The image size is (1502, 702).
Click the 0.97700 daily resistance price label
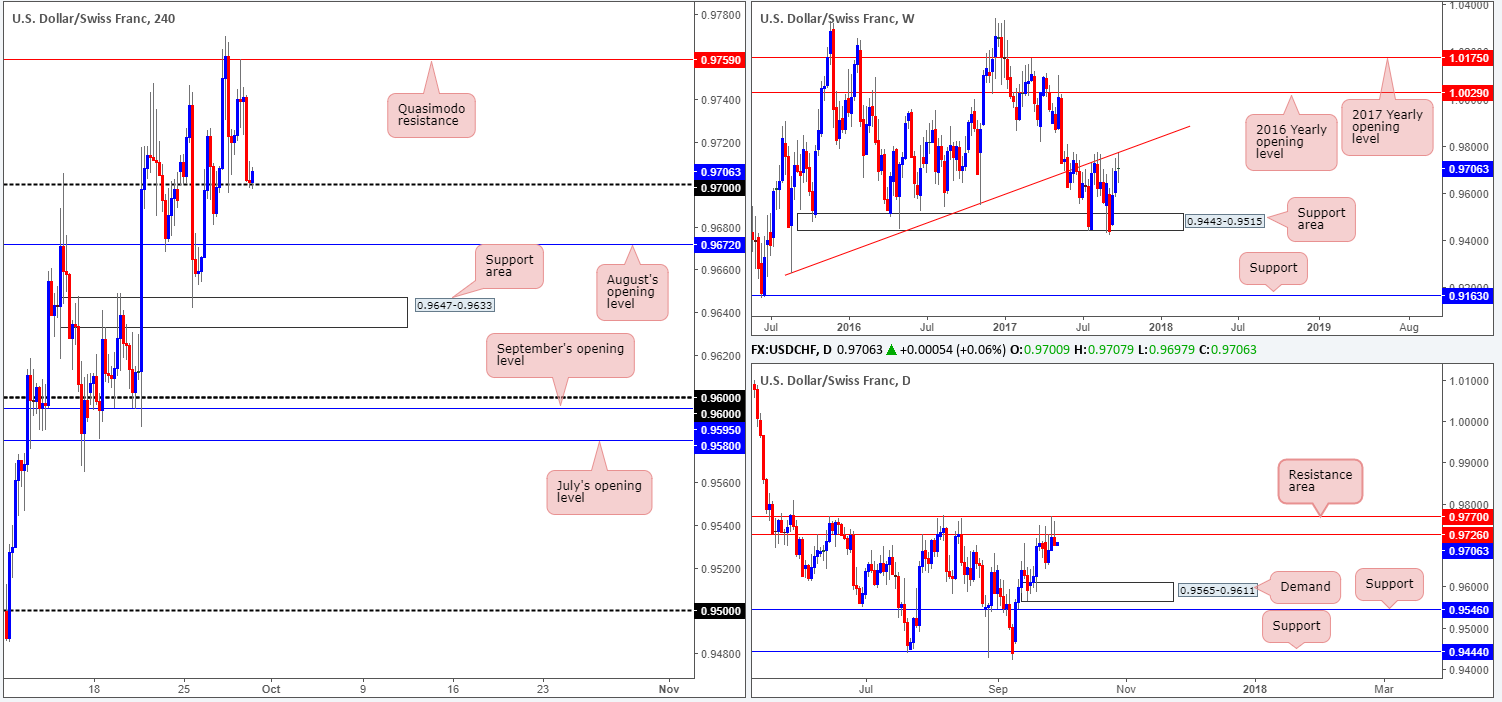point(1467,517)
